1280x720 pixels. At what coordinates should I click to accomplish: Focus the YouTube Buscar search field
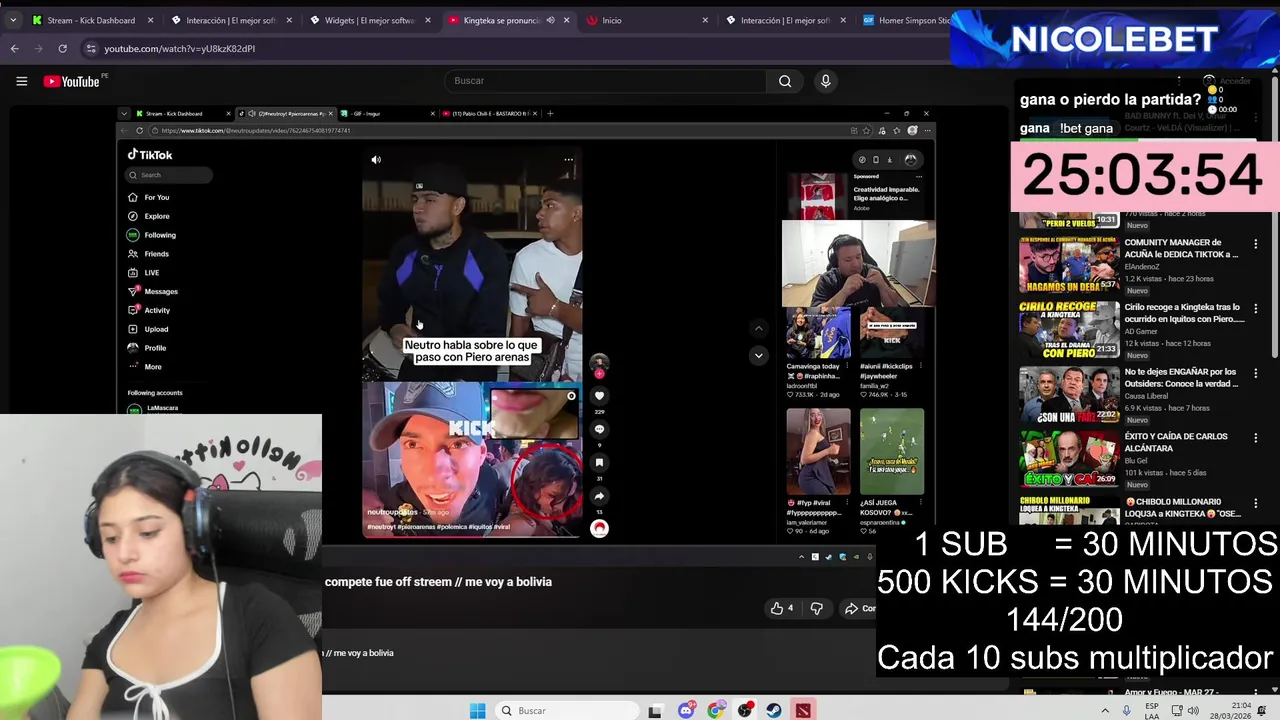605,81
